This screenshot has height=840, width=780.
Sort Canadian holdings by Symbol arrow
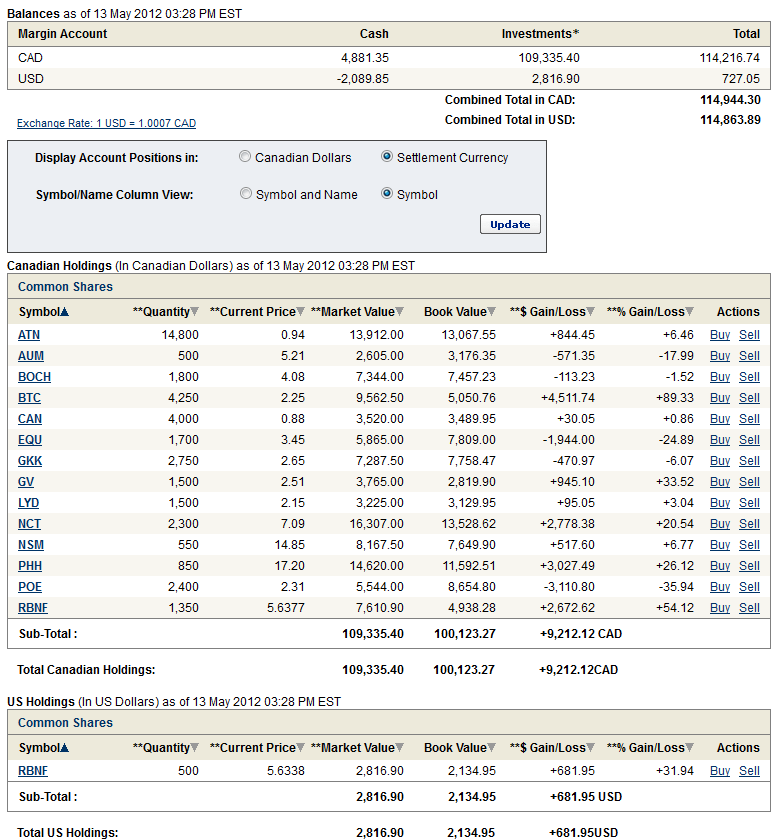pyautogui.click(x=65, y=312)
